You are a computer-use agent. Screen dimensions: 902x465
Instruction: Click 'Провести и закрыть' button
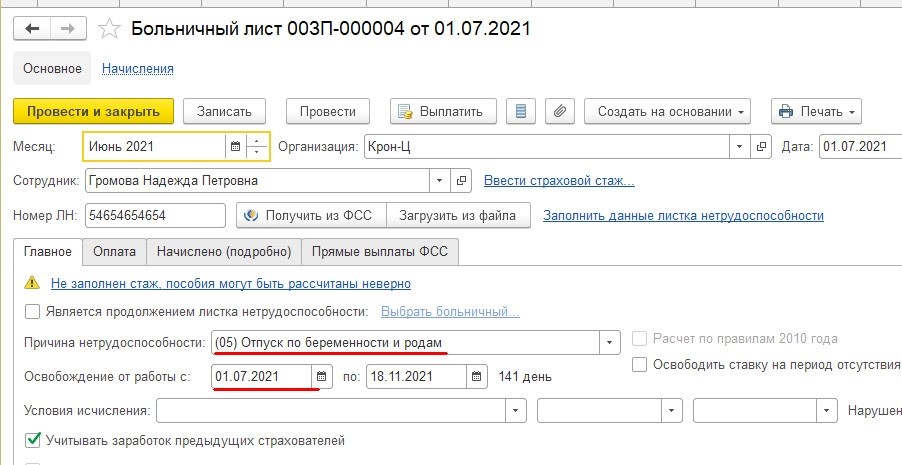tap(94, 111)
